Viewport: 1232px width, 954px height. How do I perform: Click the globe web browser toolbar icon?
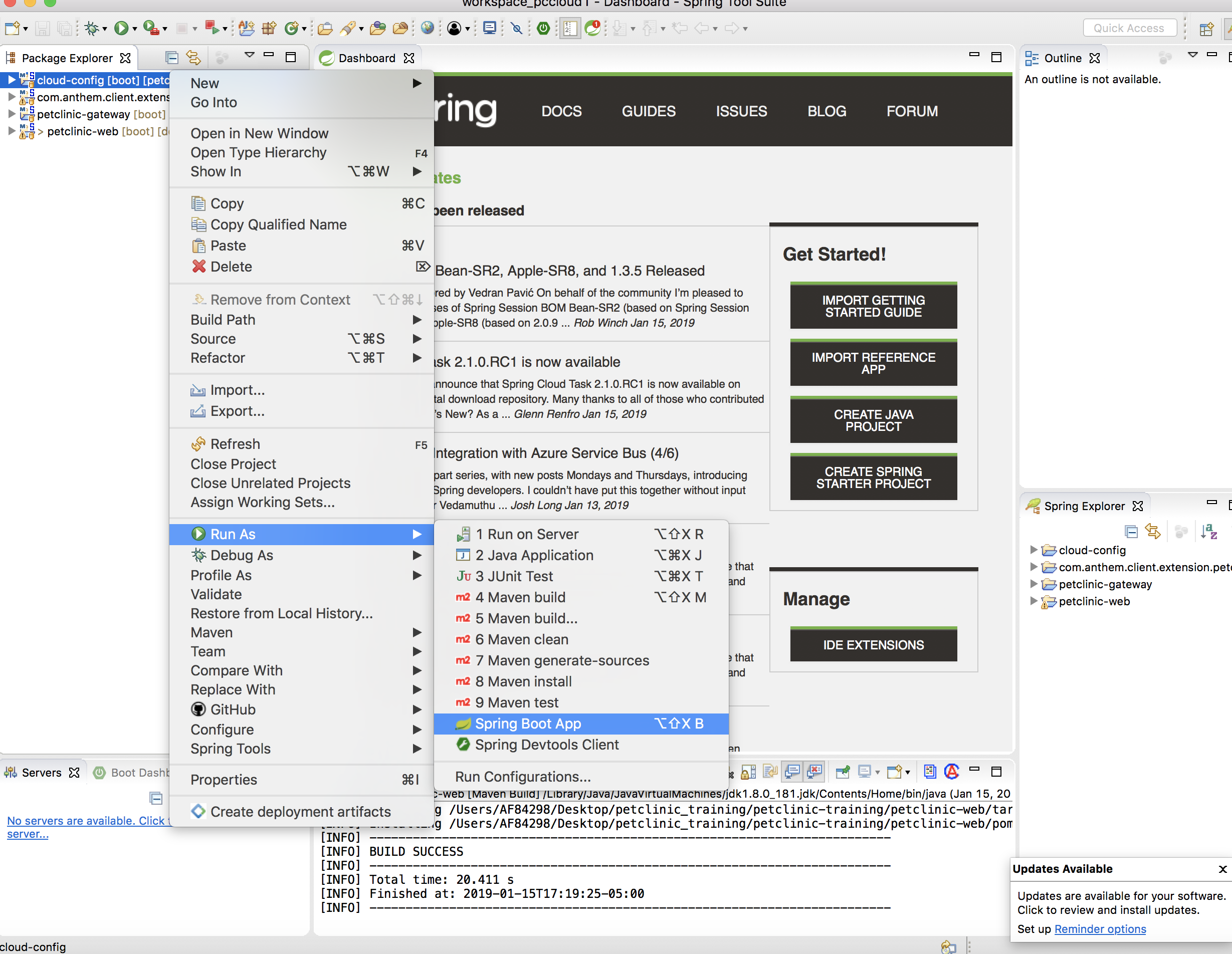pos(428,28)
